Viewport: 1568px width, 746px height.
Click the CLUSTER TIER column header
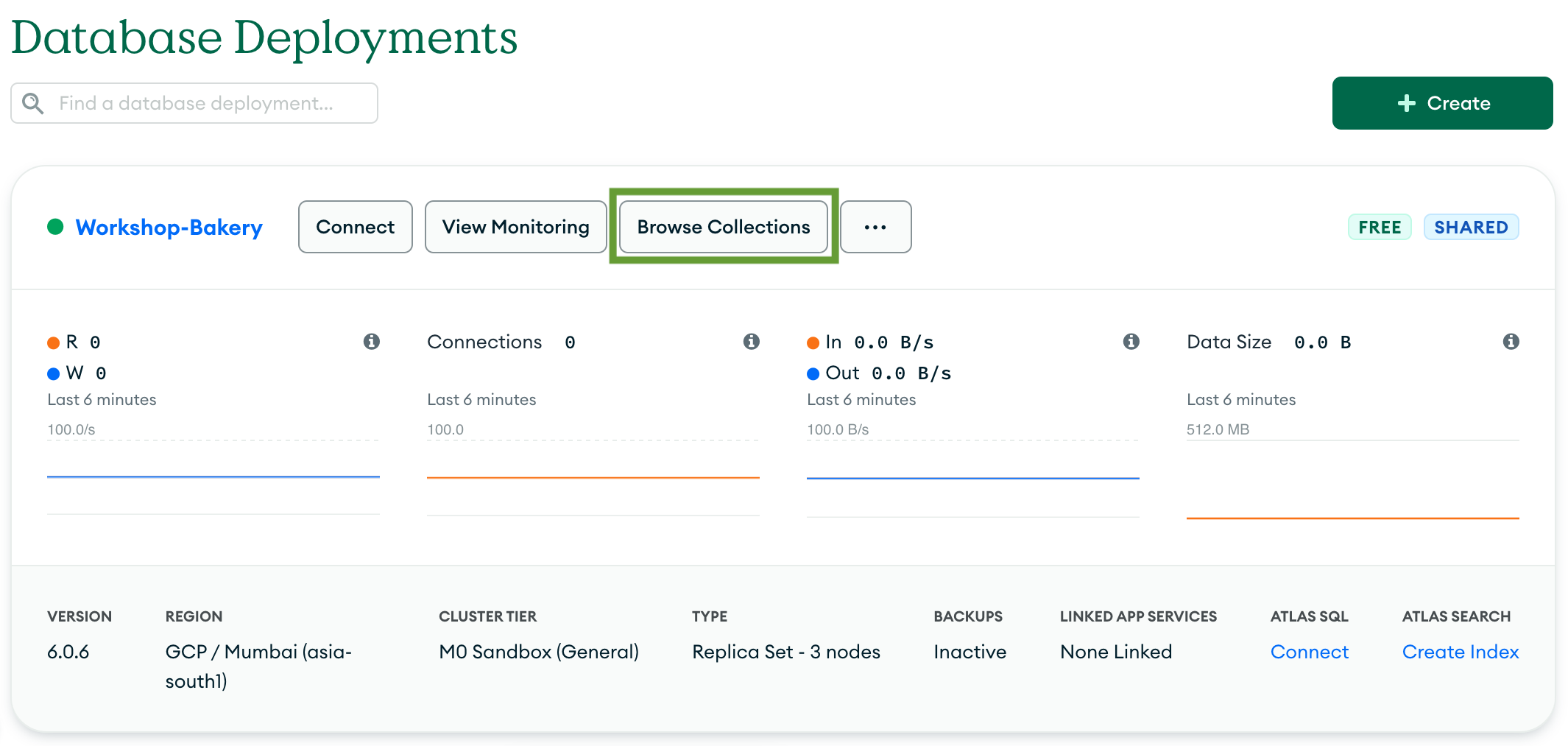point(488,616)
